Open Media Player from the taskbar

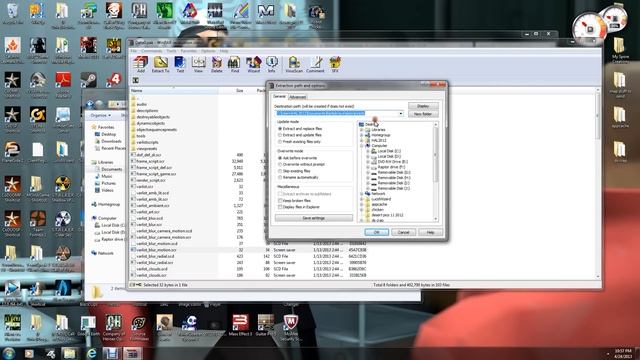click(29, 353)
